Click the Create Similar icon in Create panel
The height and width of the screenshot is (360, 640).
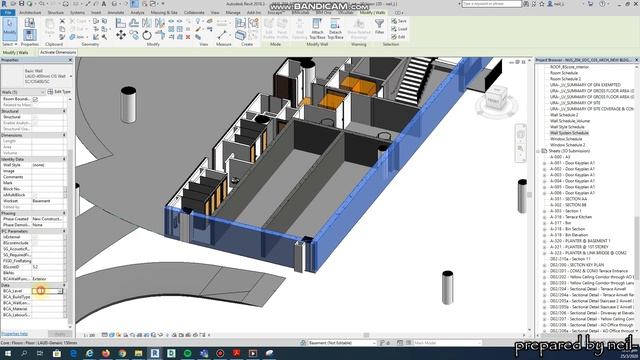coord(240,36)
